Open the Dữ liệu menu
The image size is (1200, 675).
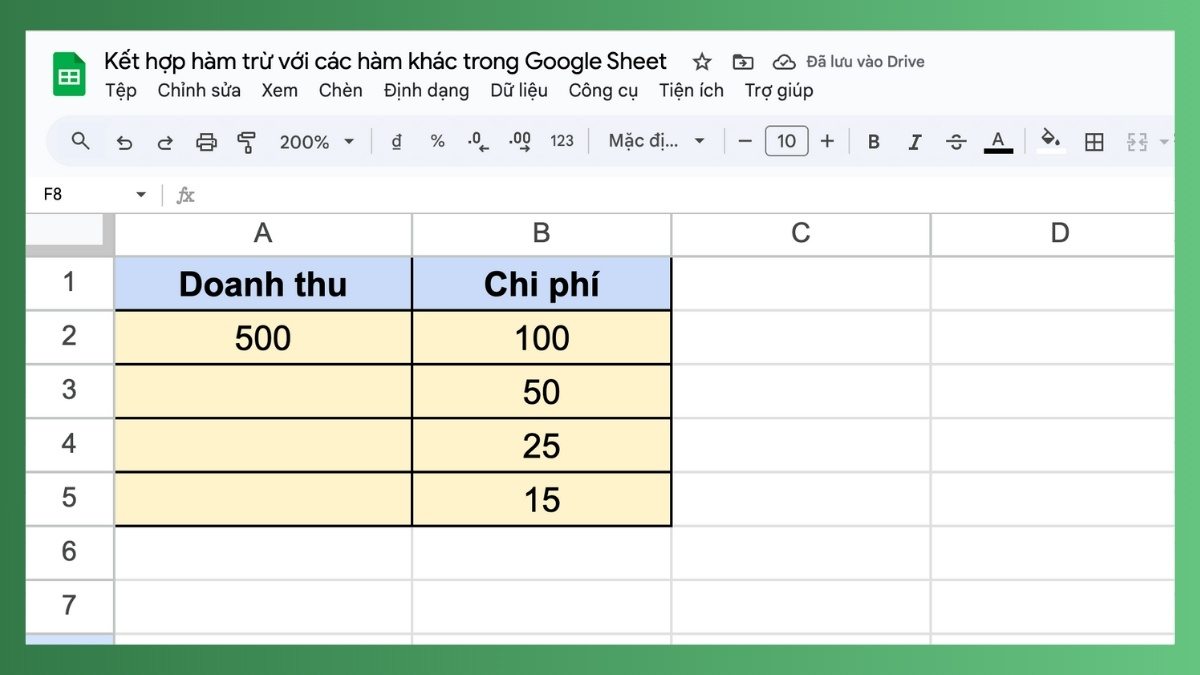(519, 90)
